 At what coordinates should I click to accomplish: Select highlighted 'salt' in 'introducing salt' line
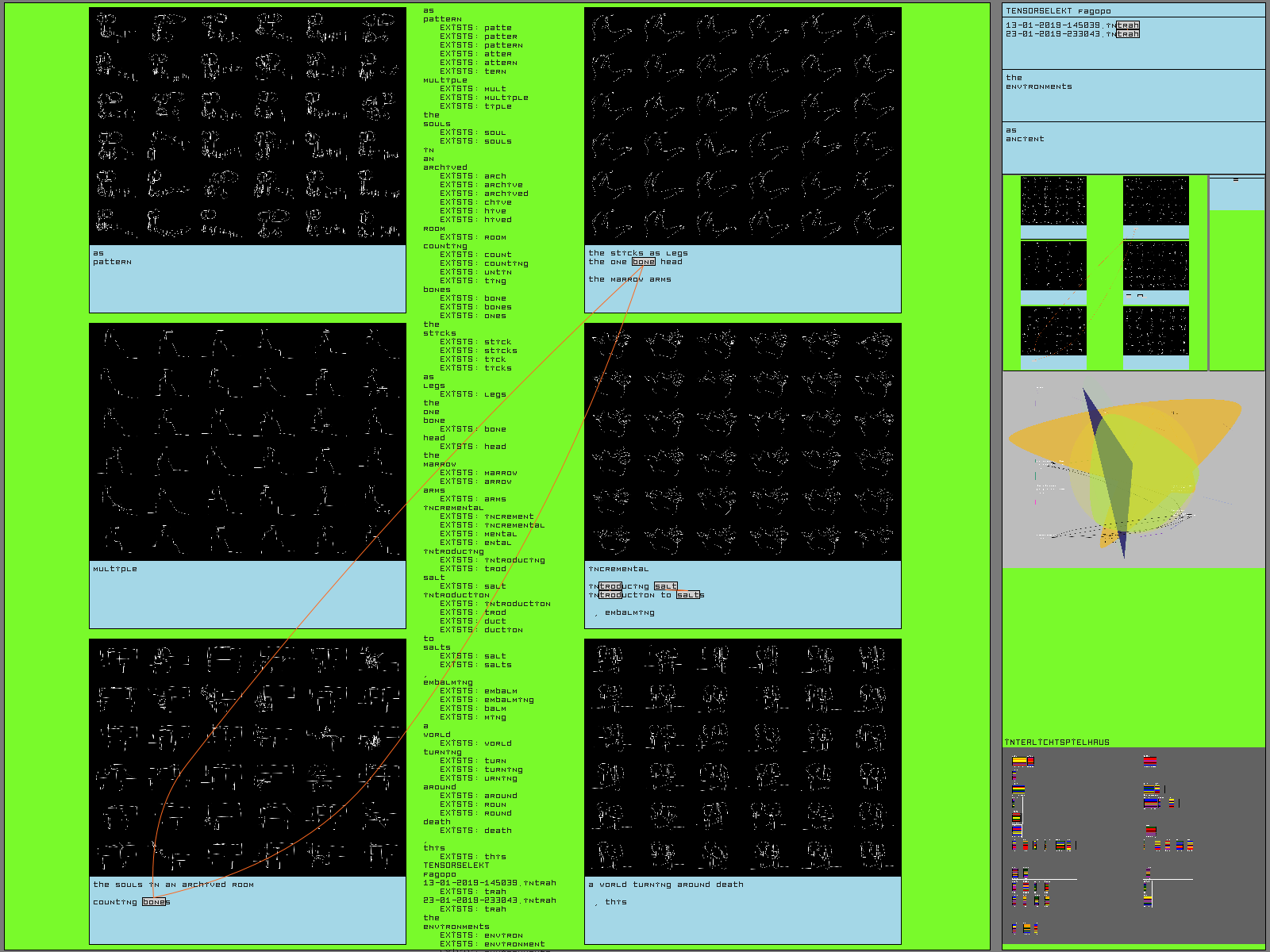[666, 586]
